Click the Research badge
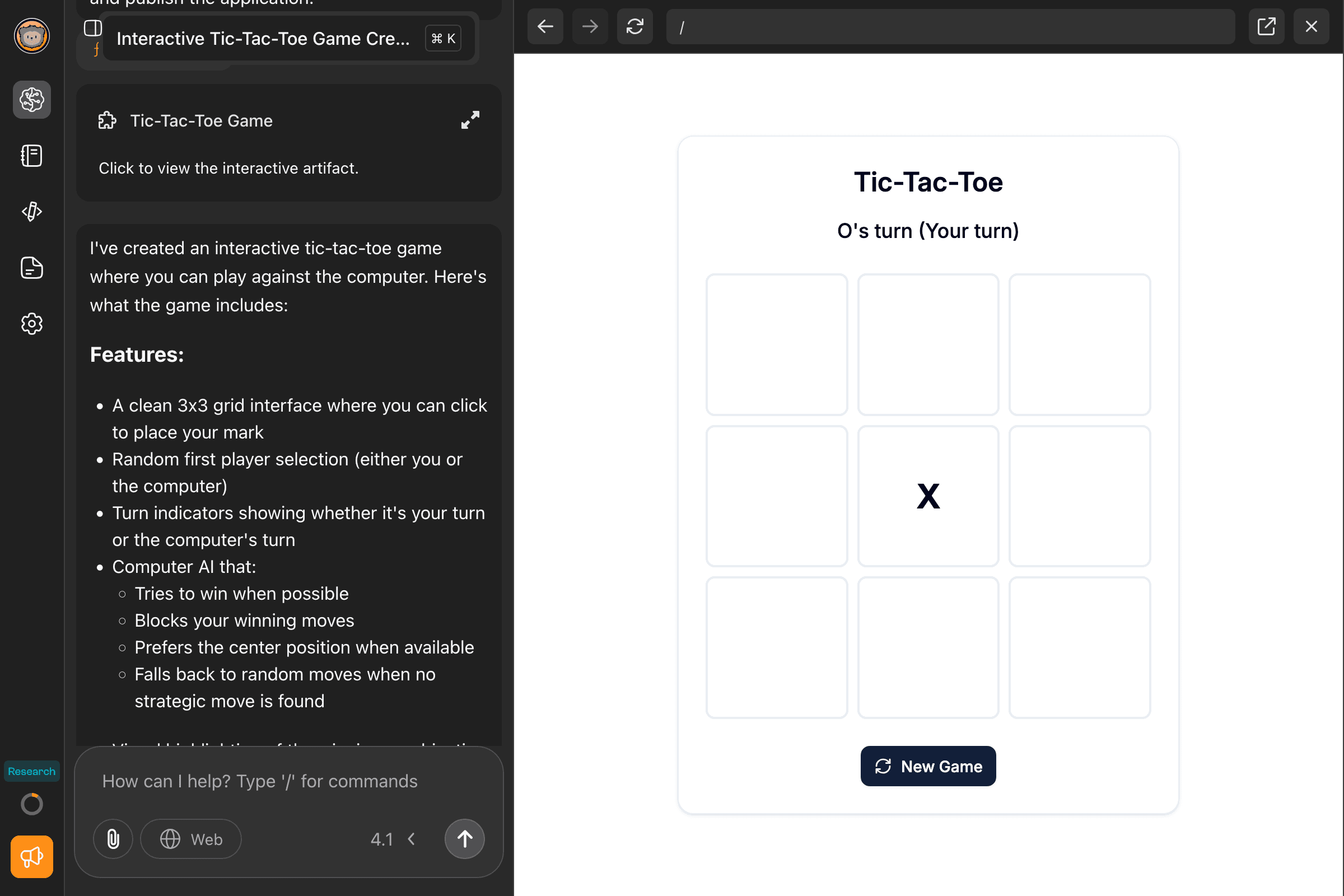The image size is (1344, 896). (32, 772)
